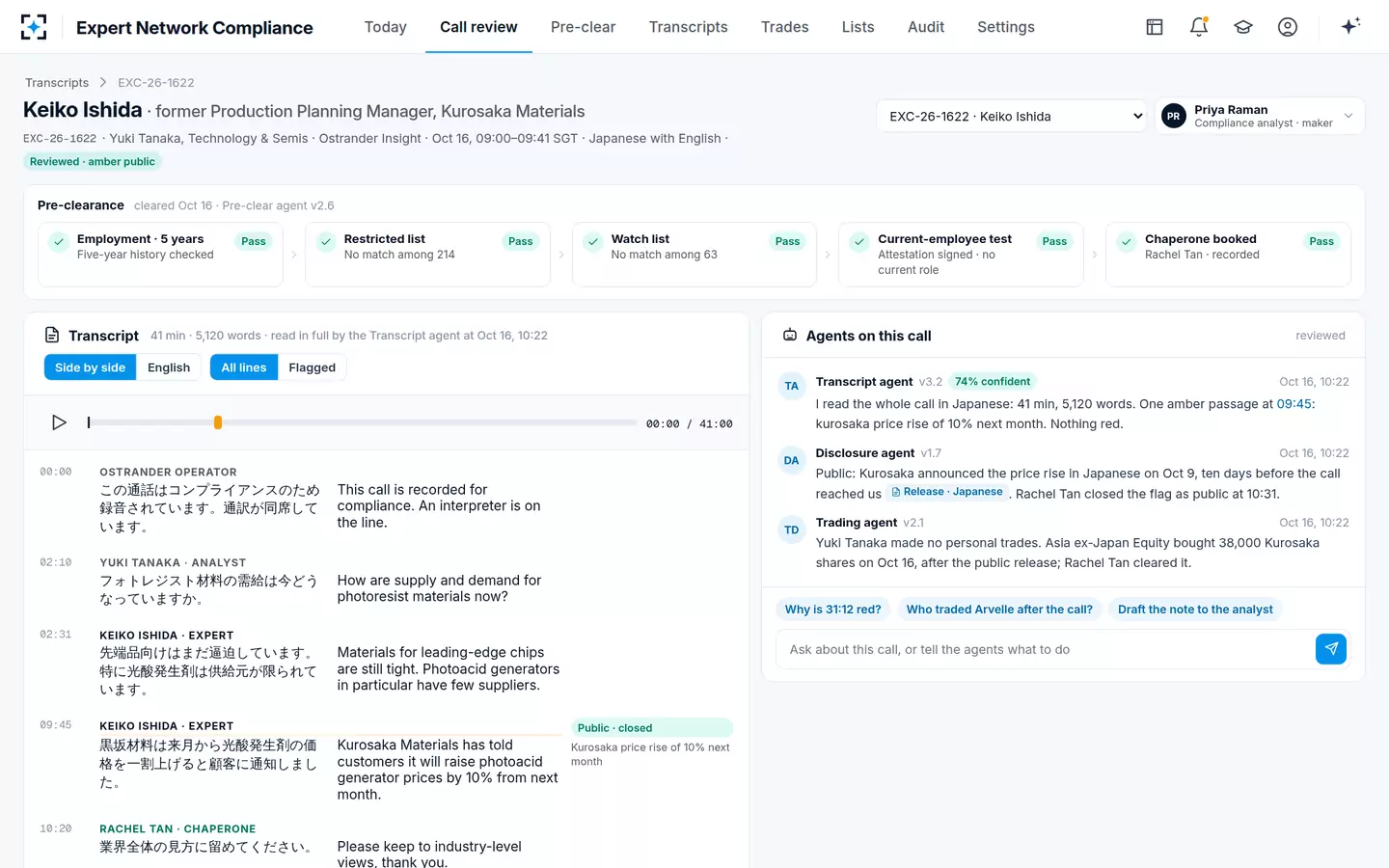Click the Watch list check icon
The image size is (1389, 868).
coord(593,241)
